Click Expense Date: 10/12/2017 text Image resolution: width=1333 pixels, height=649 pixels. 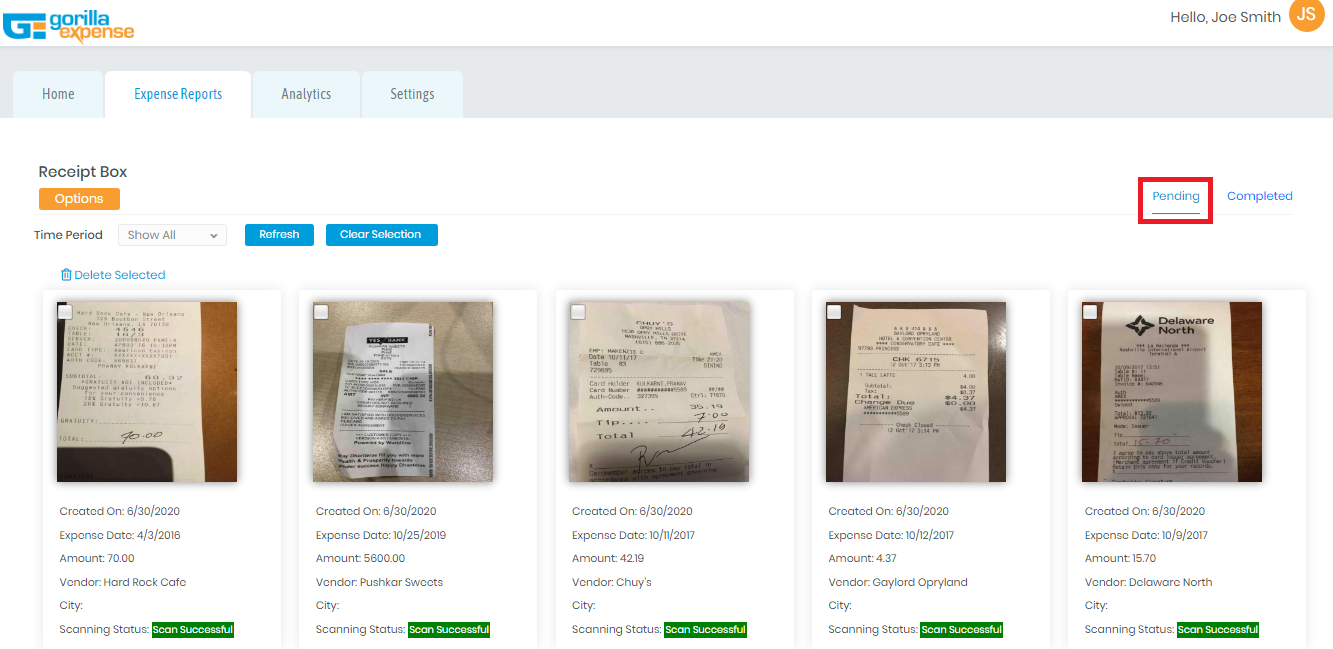click(891, 535)
